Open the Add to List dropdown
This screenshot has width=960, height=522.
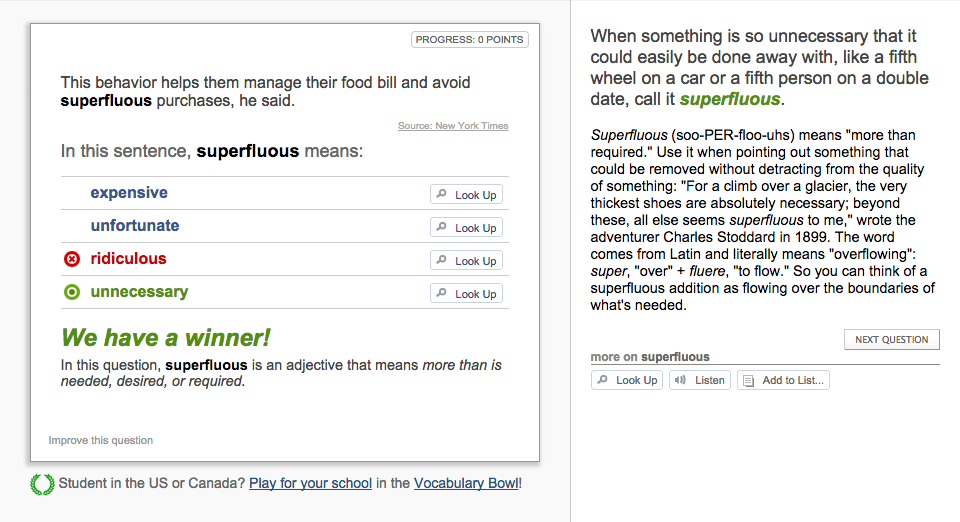point(783,380)
